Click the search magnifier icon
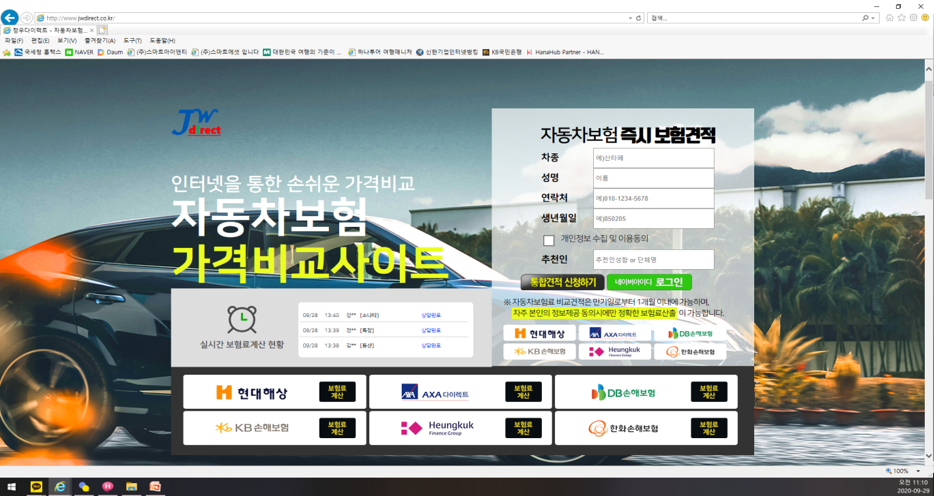 (865, 18)
